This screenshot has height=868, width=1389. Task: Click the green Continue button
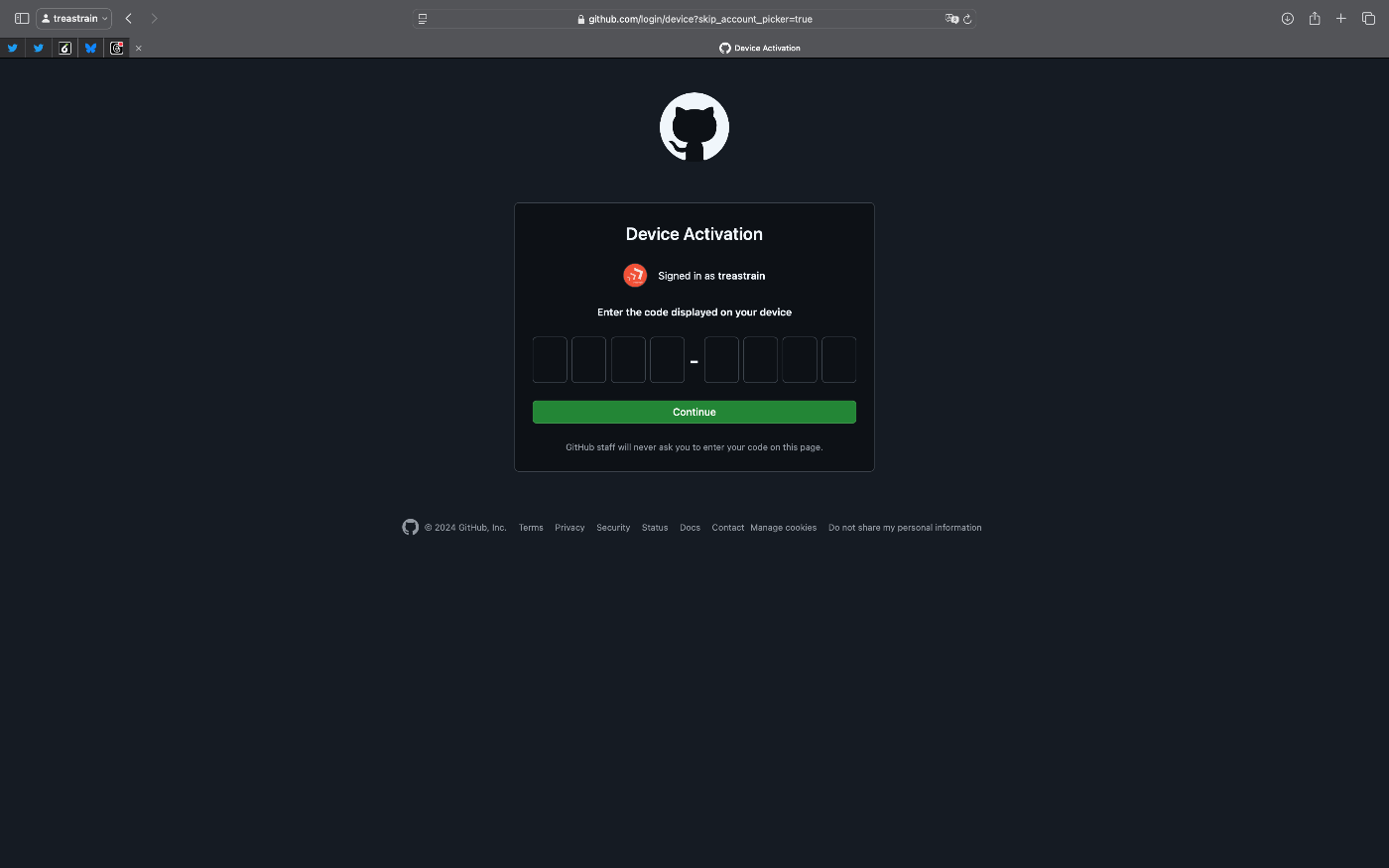pyautogui.click(x=694, y=412)
